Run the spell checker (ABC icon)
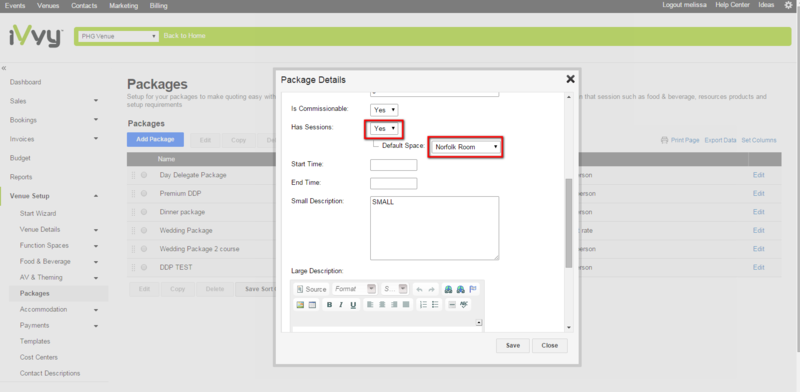 click(464, 305)
